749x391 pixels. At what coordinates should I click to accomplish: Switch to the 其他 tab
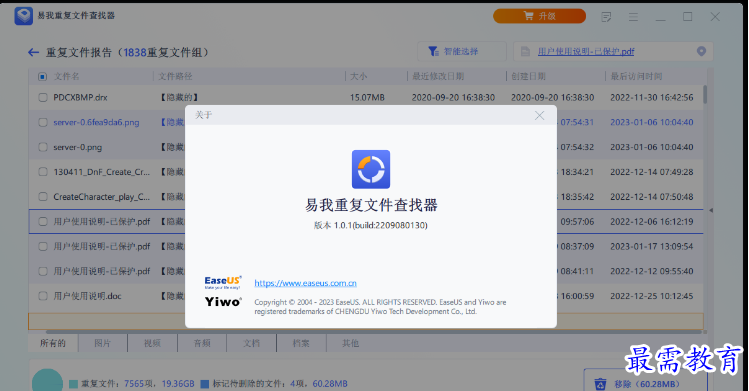pyautogui.click(x=351, y=343)
